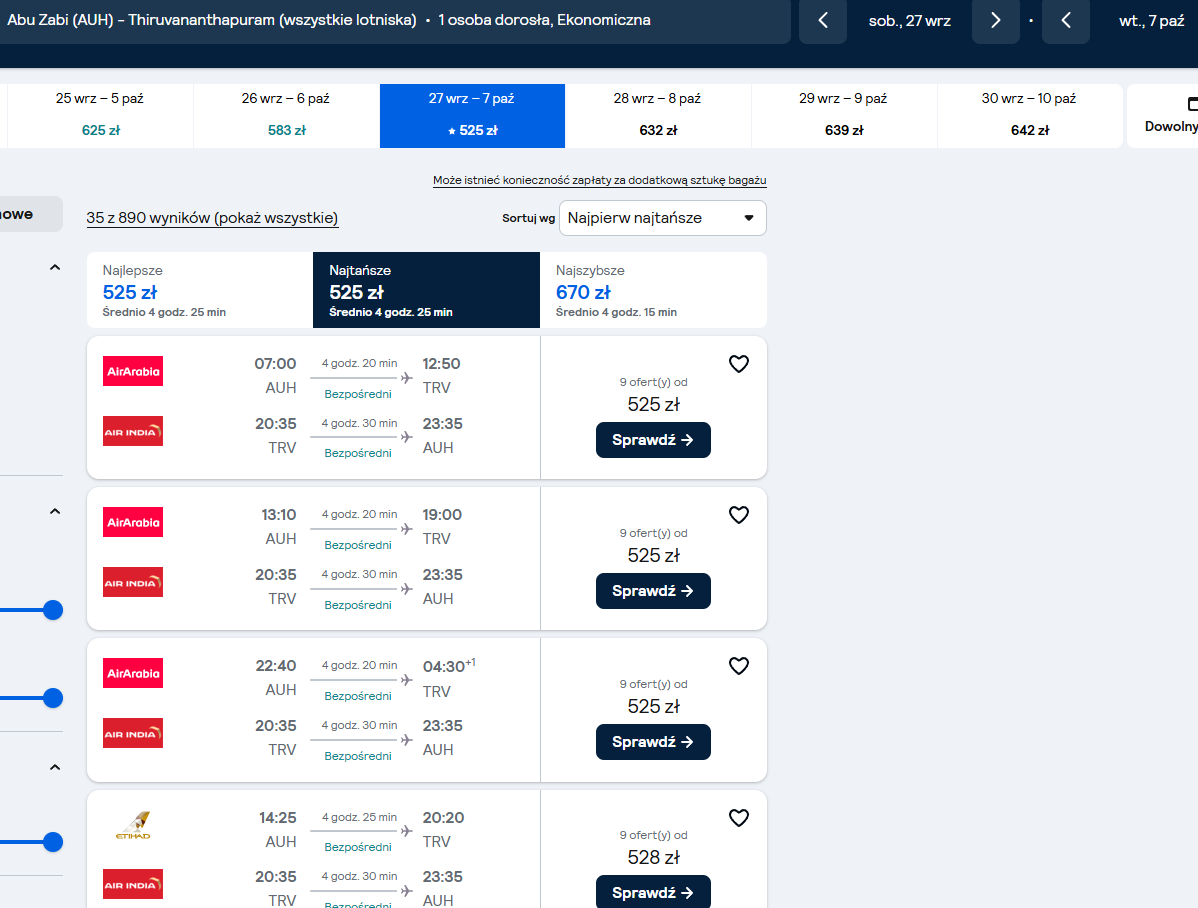The height and width of the screenshot is (908, 1198).
Task: Click Sprawdź for the 528 zł Etihad flight
Action: pos(653,892)
